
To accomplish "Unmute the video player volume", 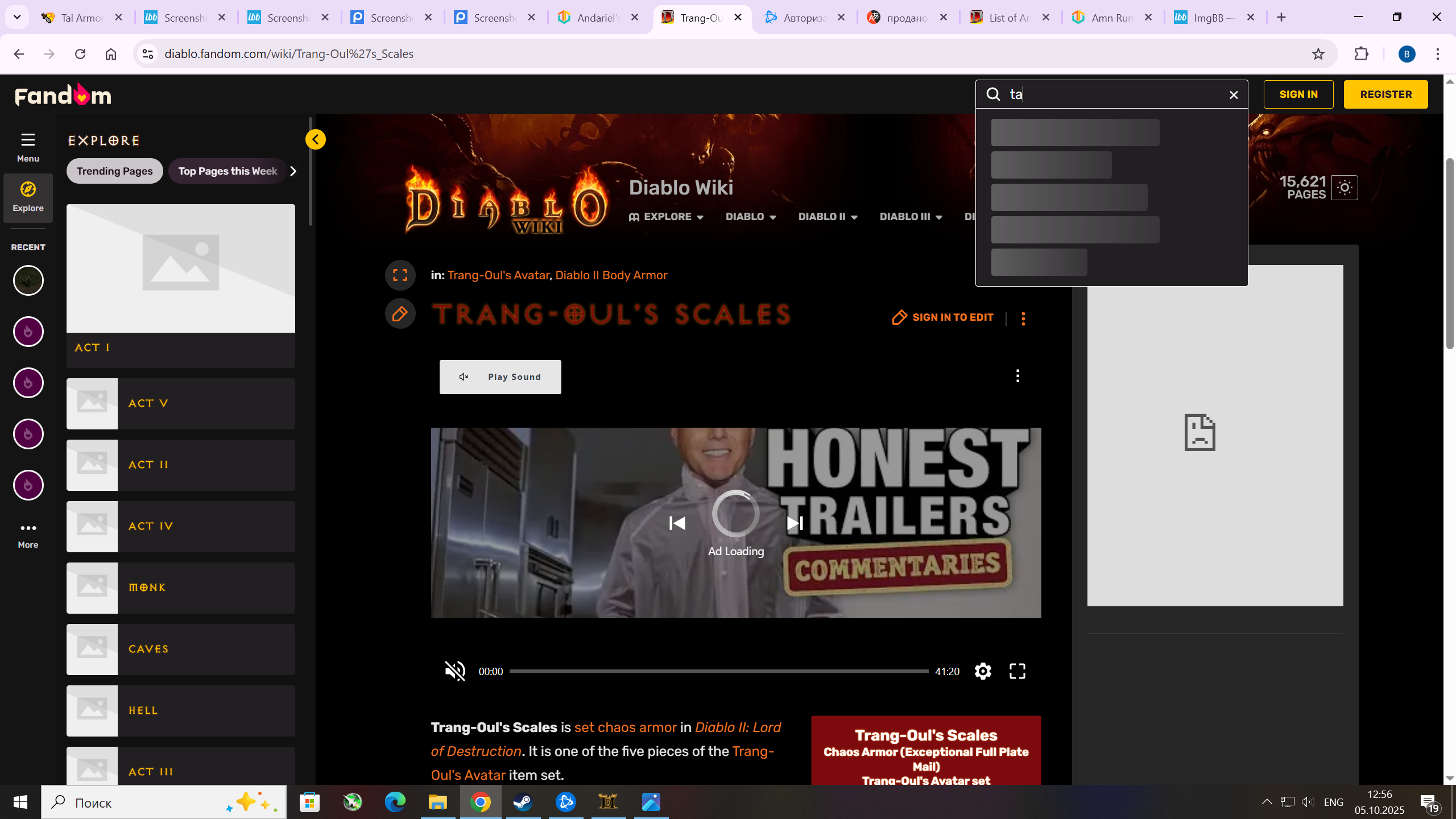I will 455,671.
